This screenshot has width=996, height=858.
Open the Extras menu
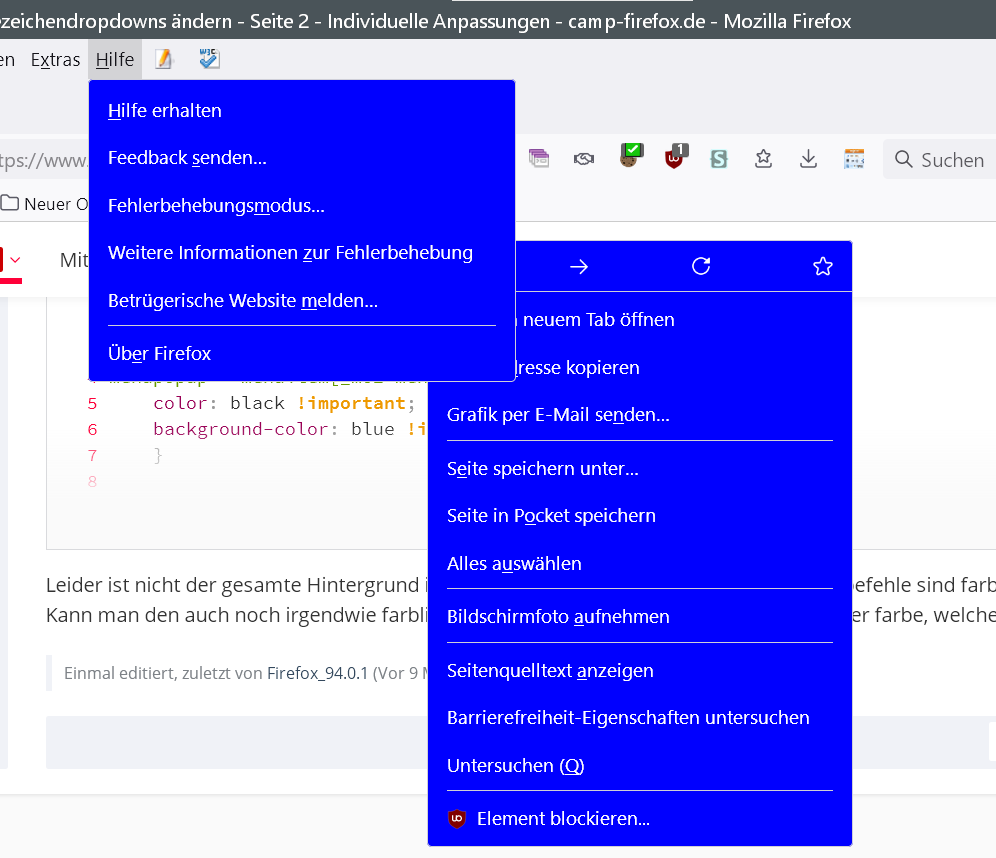55,60
